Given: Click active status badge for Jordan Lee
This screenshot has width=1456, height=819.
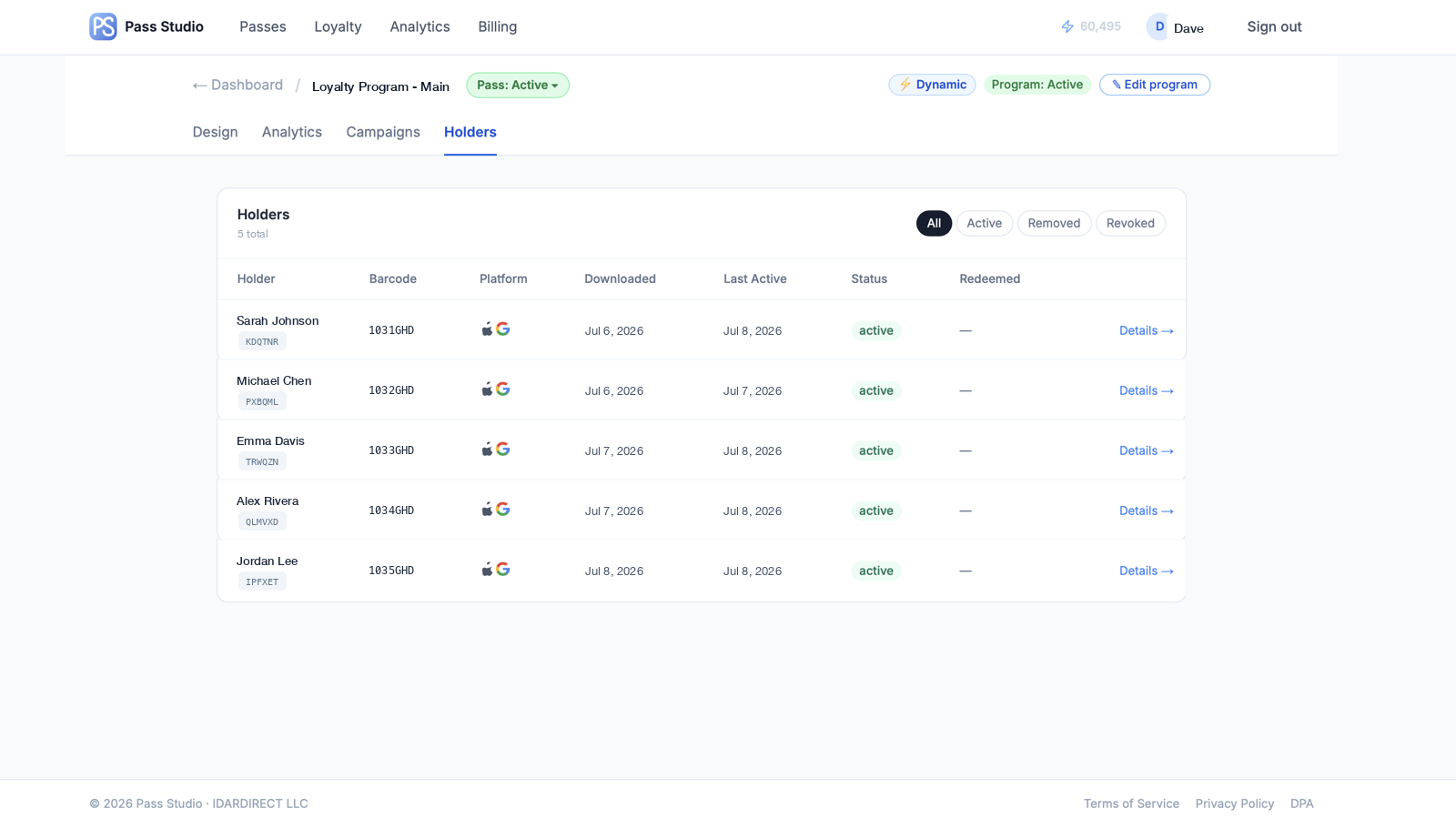Looking at the screenshot, I should [x=876, y=571].
